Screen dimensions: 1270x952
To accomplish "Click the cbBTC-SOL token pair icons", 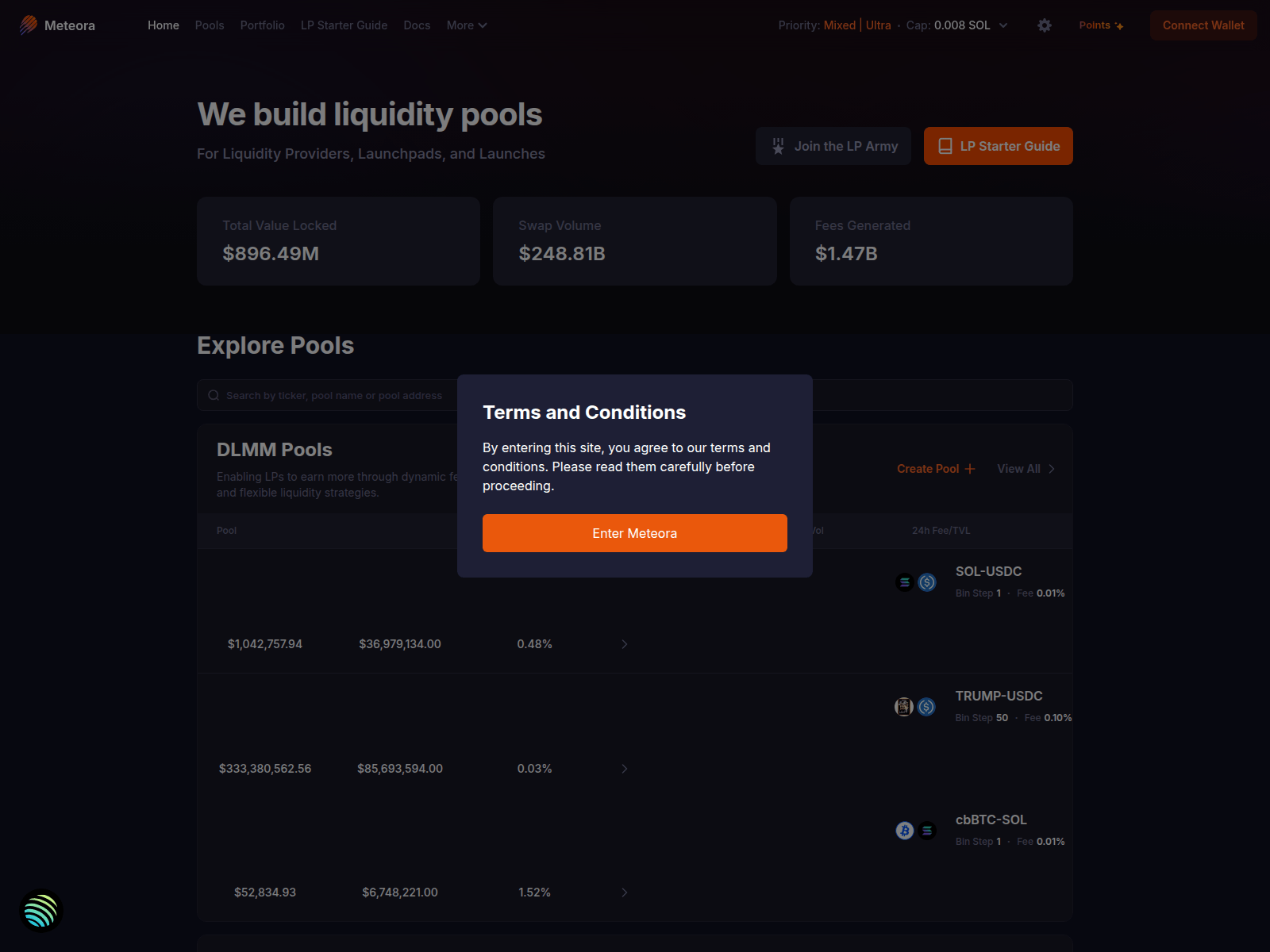I will coord(916,831).
